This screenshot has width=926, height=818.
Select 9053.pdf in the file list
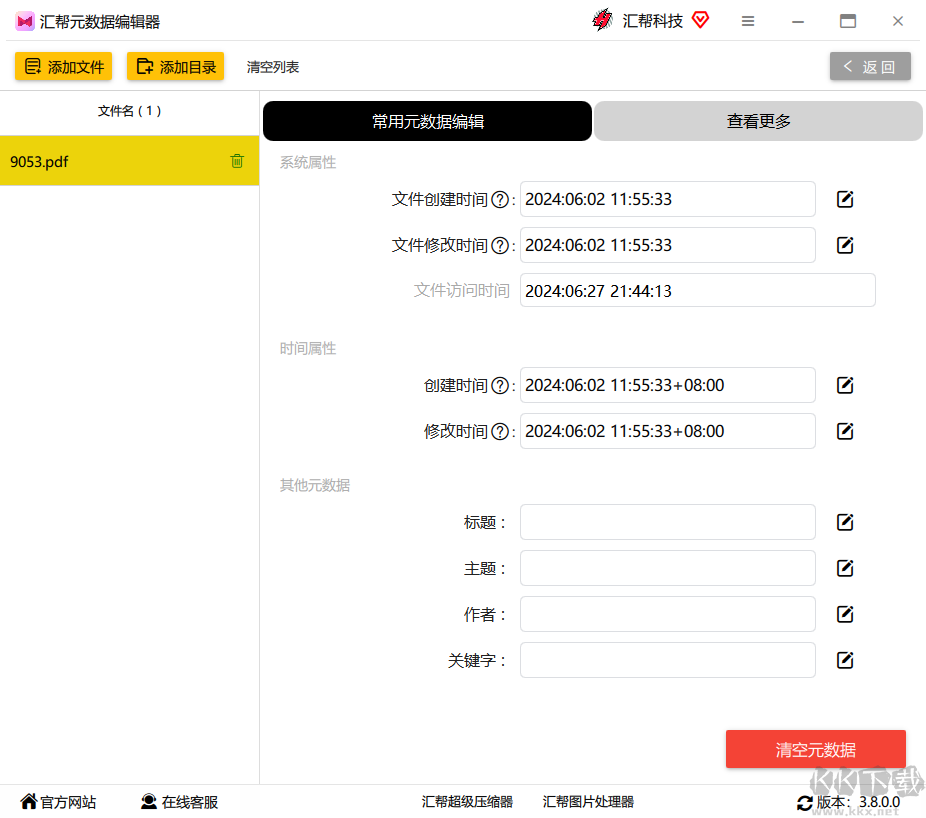pyautogui.click(x=129, y=161)
